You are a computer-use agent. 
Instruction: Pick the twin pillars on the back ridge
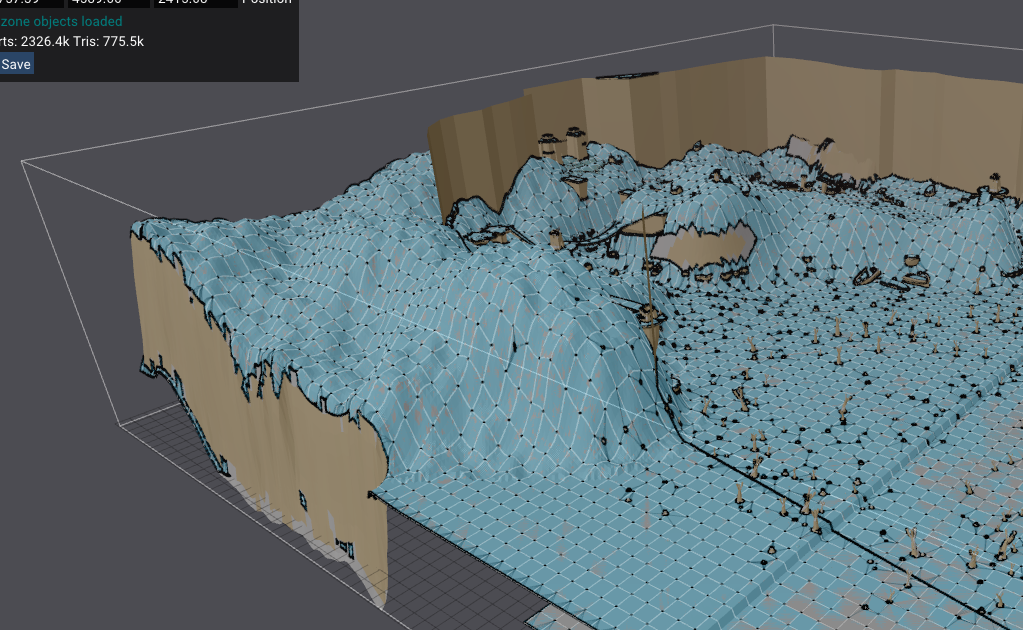tap(561, 145)
